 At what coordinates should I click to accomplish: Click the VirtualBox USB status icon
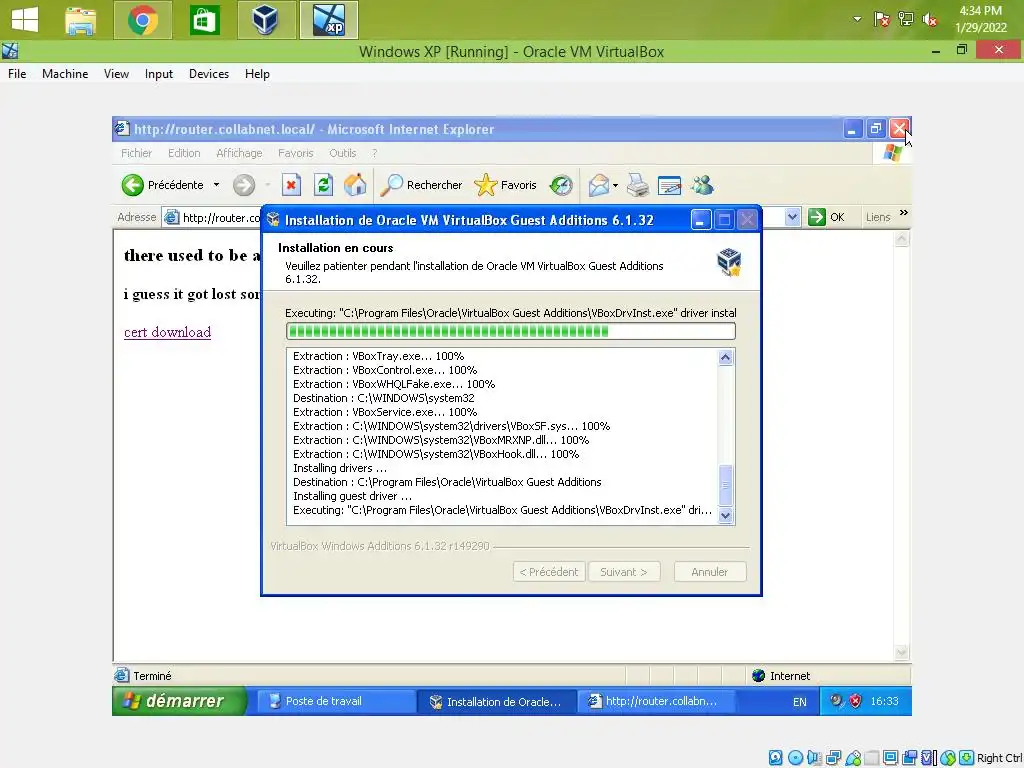[853, 758]
